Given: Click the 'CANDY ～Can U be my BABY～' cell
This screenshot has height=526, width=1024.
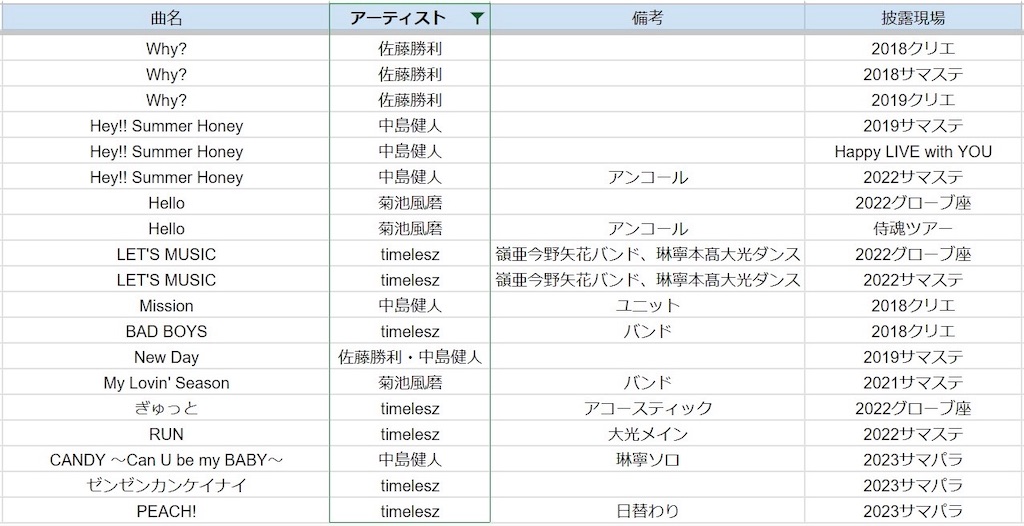Looking at the screenshot, I should point(166,460).
